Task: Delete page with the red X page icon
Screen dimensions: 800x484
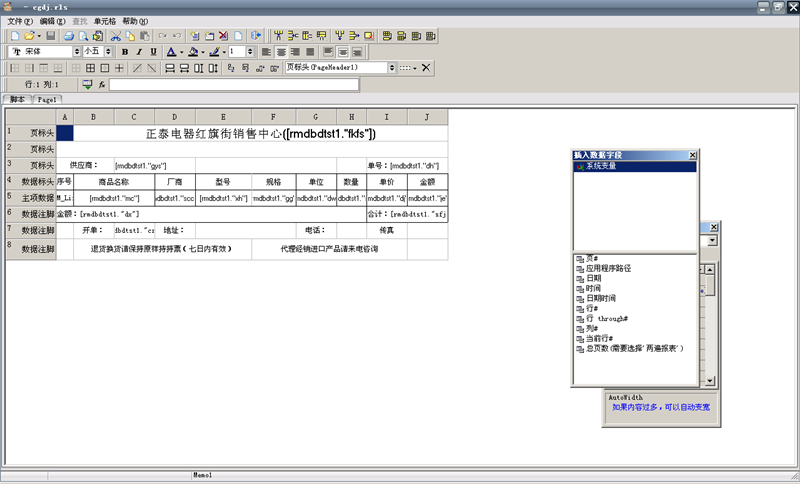Action: point(223,36)
